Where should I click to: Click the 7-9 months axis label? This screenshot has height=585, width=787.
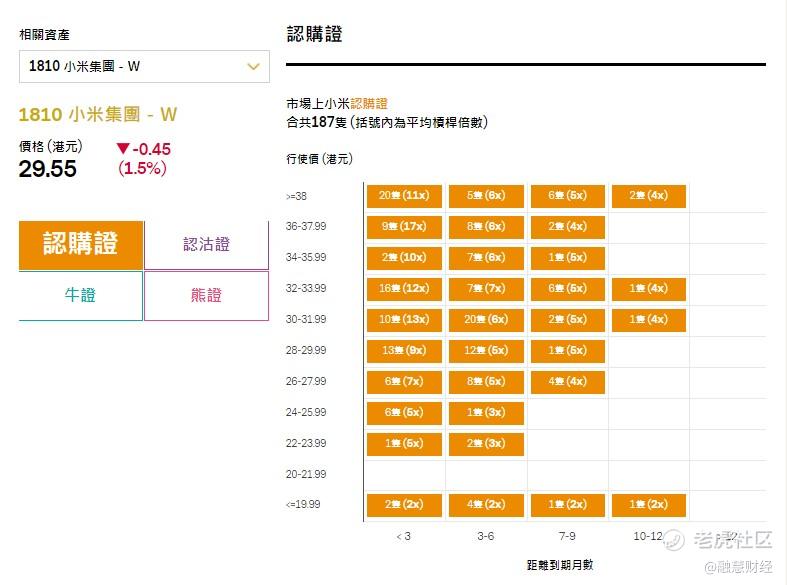tap(567, 536)
